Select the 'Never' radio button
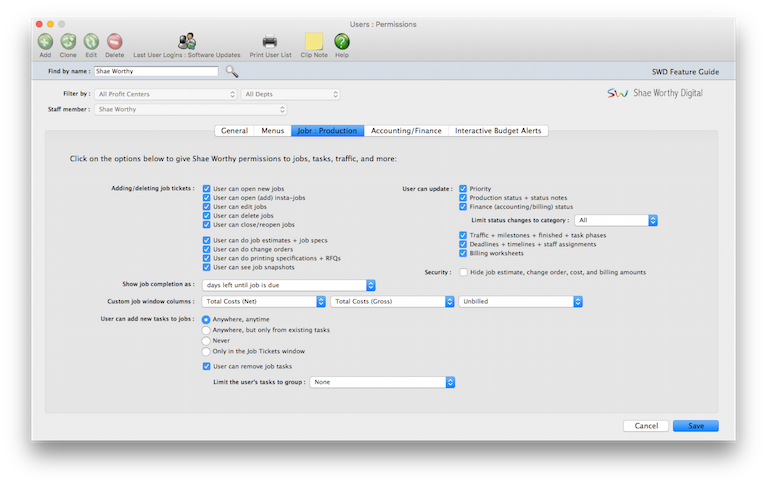This screenshot has height=485, width=767. (207, 341)
